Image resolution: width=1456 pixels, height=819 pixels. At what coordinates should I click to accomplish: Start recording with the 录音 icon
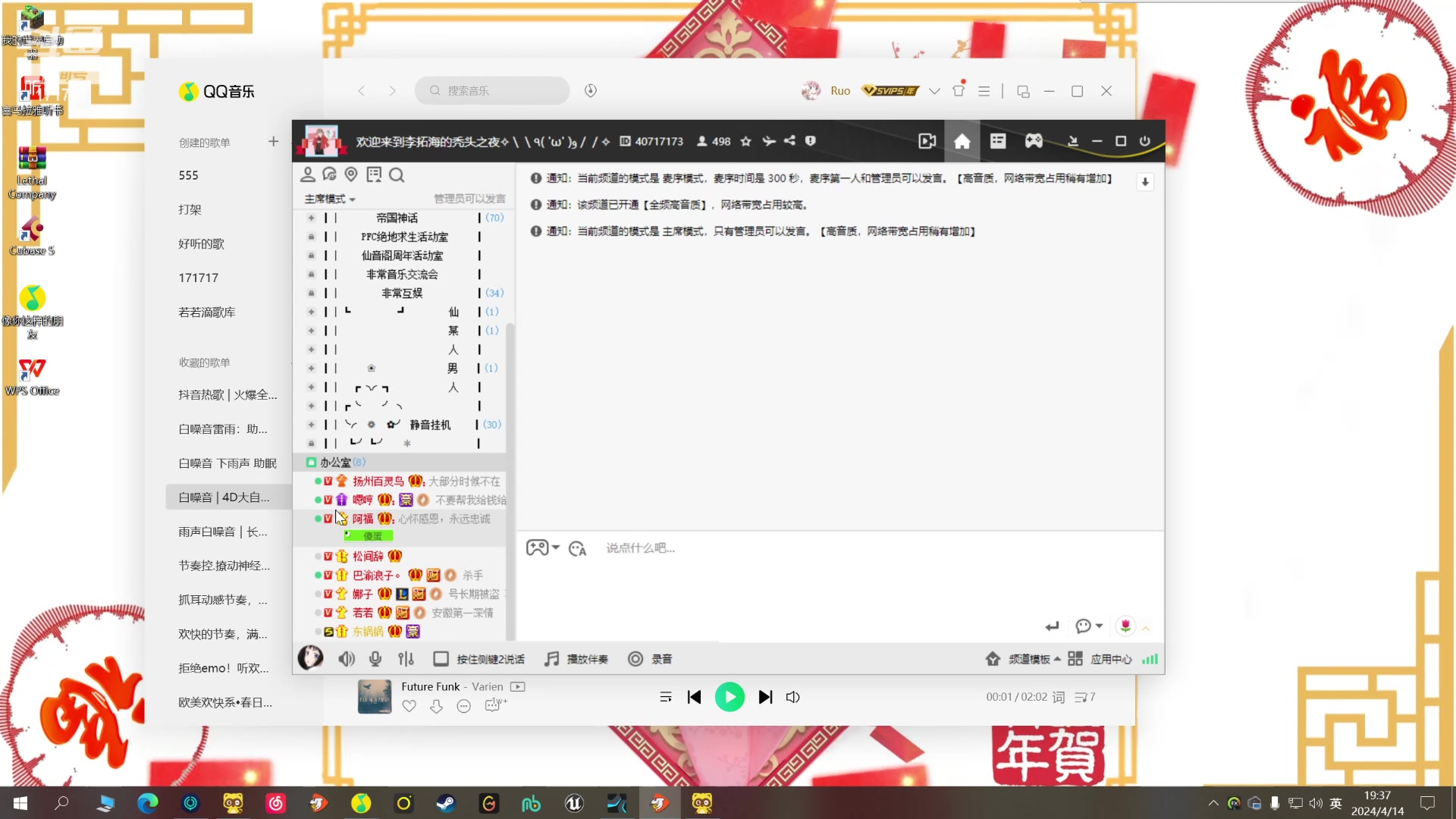[635, 659]
